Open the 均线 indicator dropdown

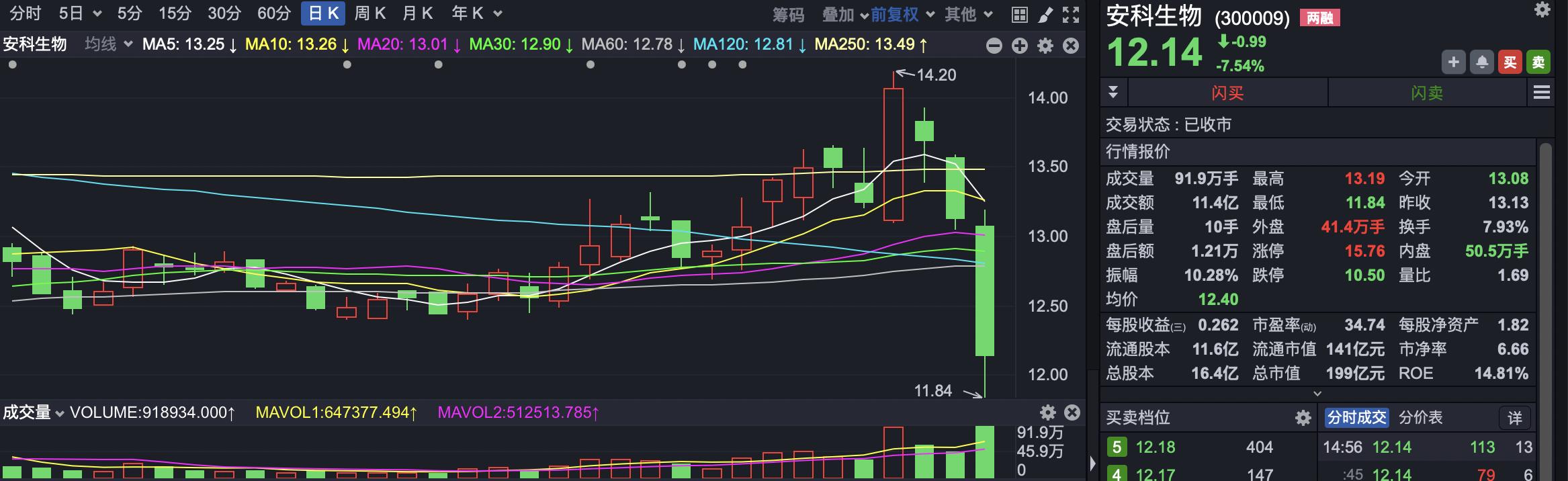click(x=109, y=44)
